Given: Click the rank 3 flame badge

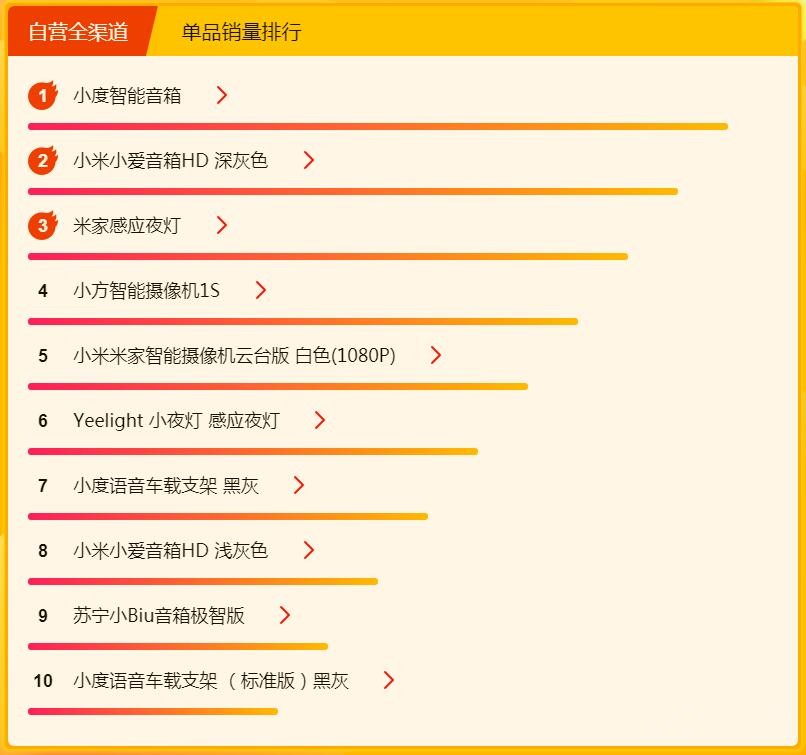Looking at the screenshot, I should coord(42,225).
